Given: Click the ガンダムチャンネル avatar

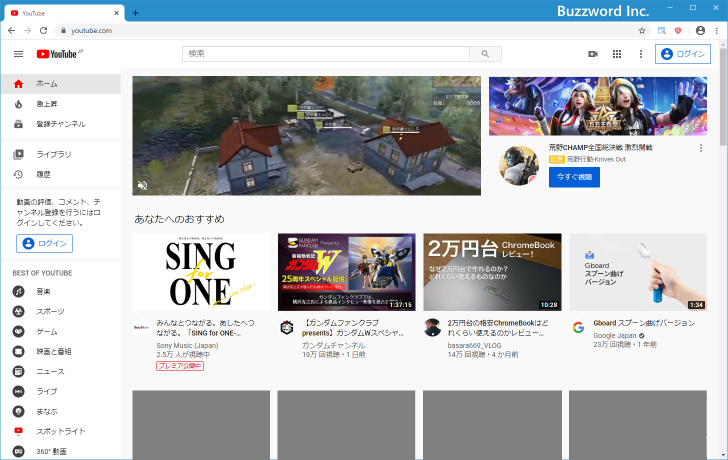Looking at the screenshot, I should pyautogui.click(x=287, y=328).
